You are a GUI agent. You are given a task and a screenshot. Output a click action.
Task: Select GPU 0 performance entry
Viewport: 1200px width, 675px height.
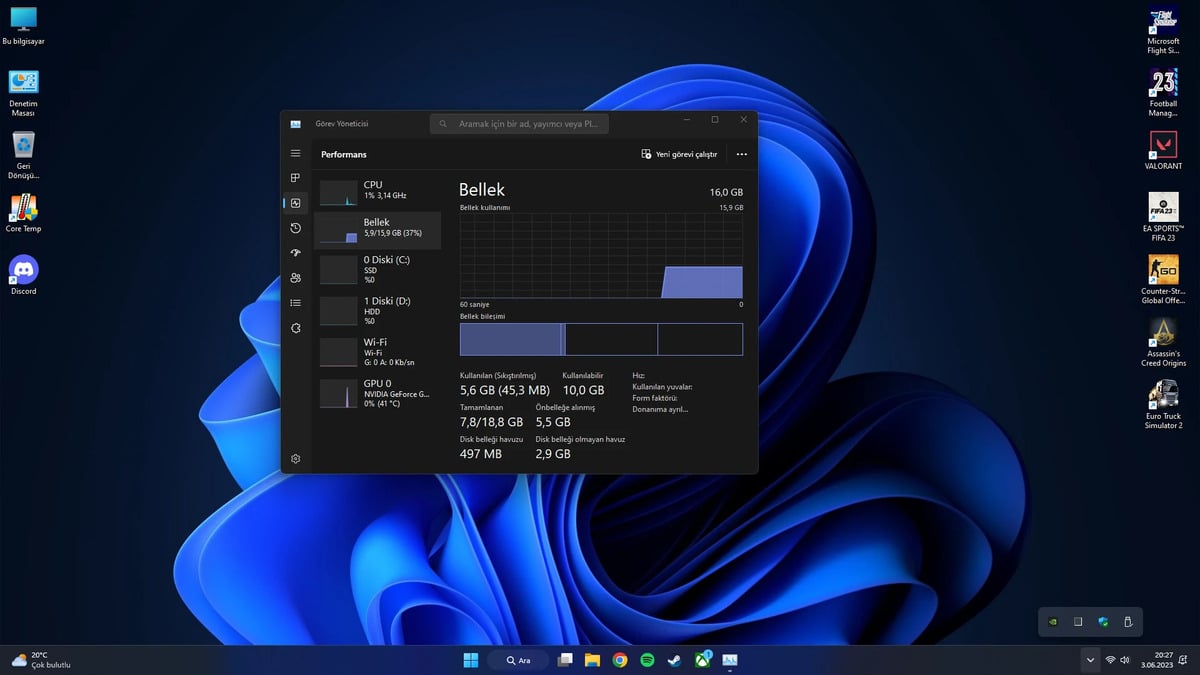click(x=378, y=394)
